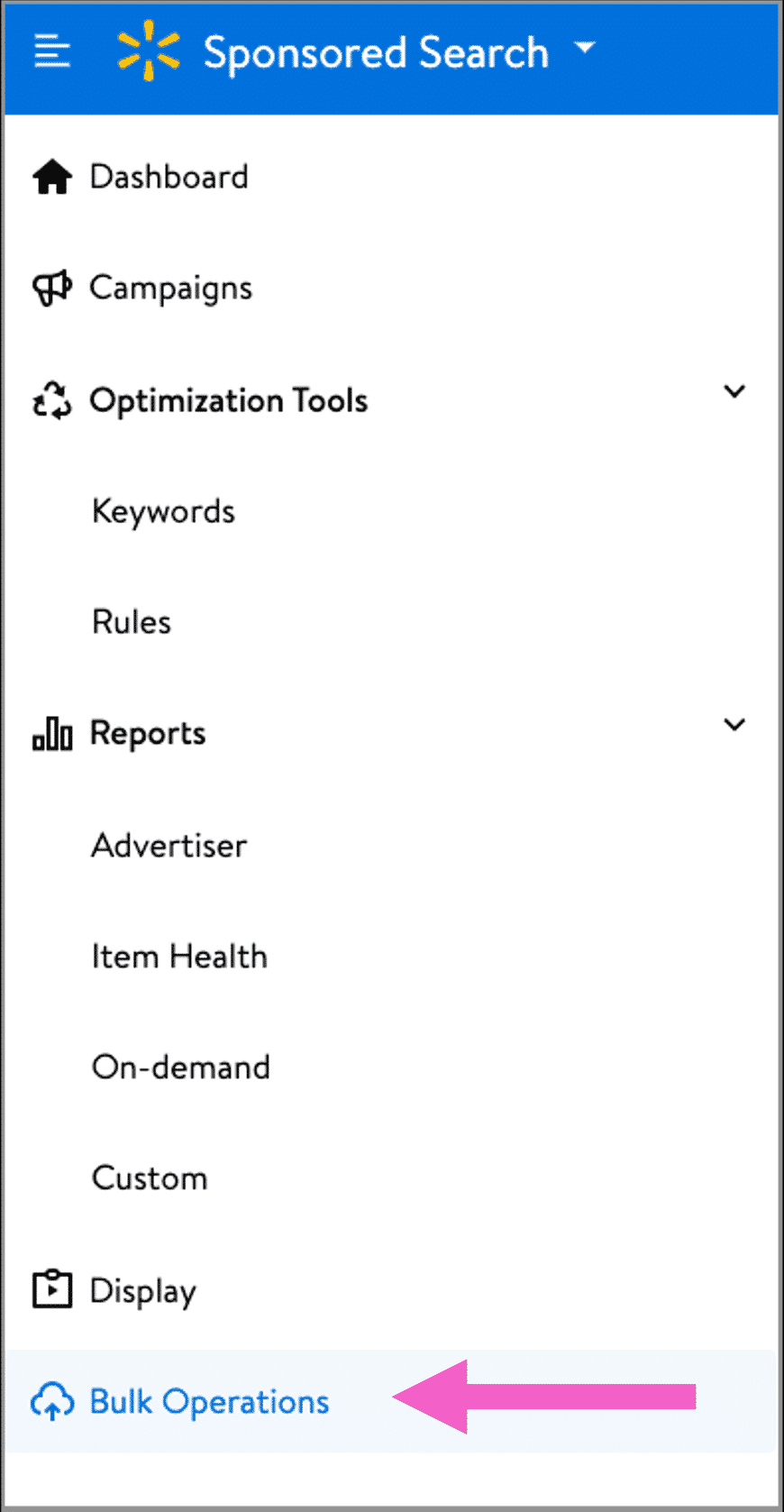Open the Keywords menu item
The height and width of the screenshot is (1512, 784).
pos(163,511)
